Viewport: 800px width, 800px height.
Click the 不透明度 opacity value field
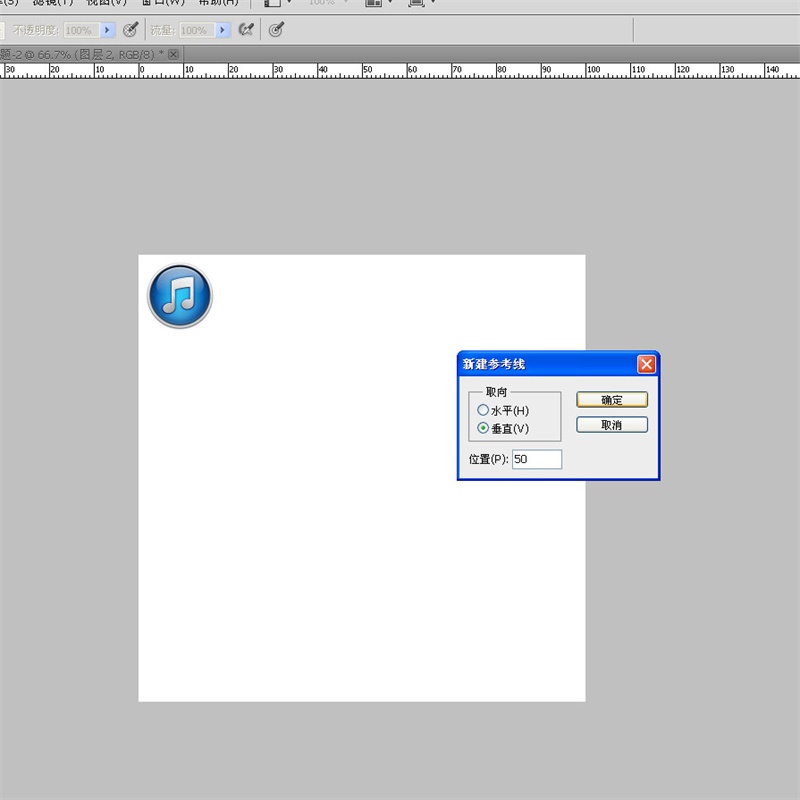pos(80,30)
